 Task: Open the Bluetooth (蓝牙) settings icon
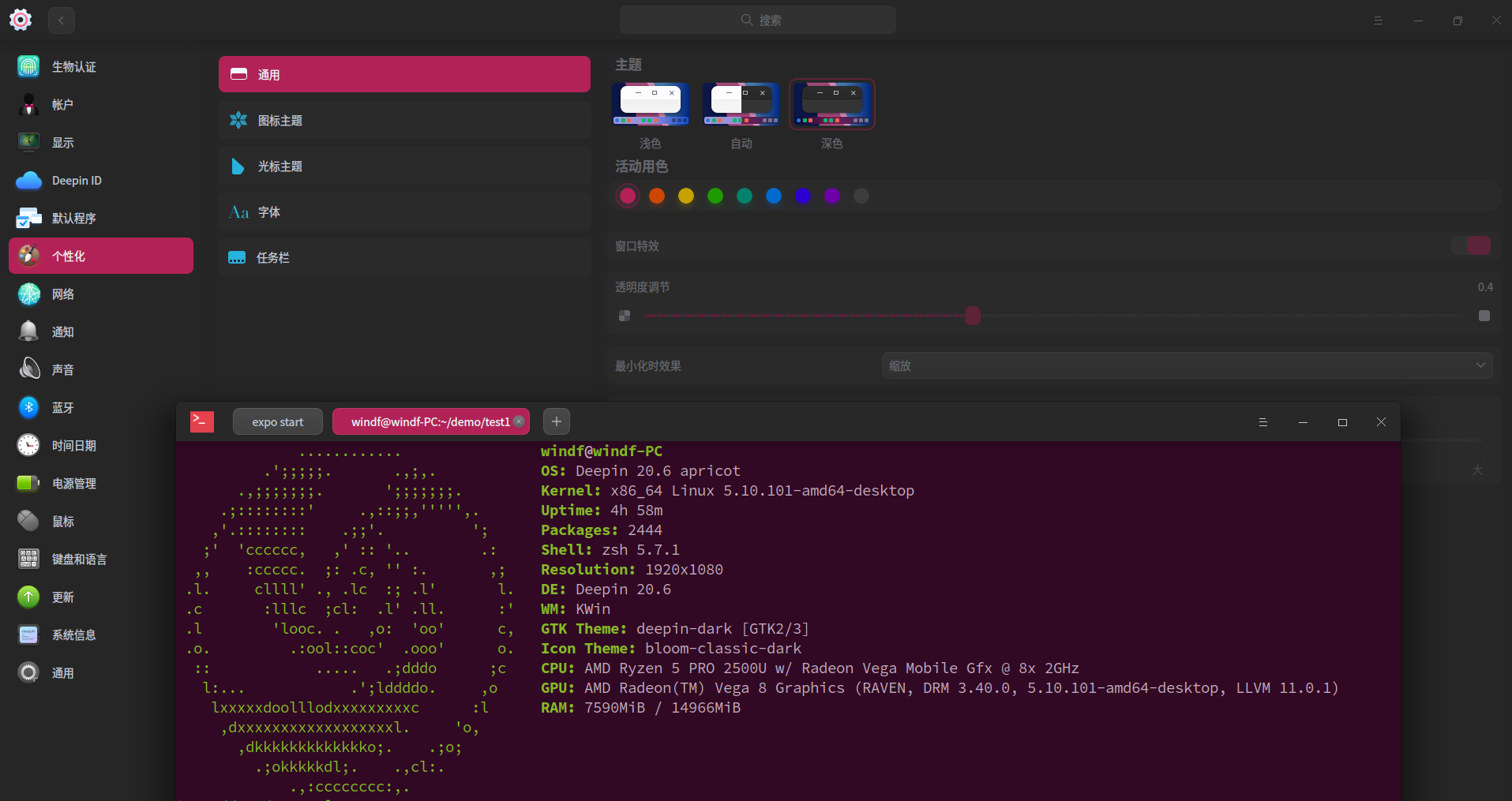28,407
